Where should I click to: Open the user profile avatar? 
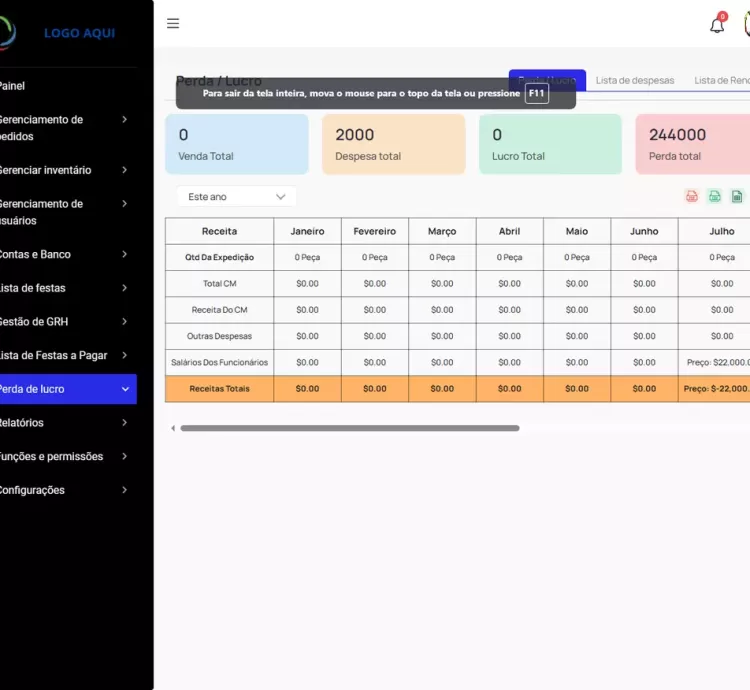point(746,25)
